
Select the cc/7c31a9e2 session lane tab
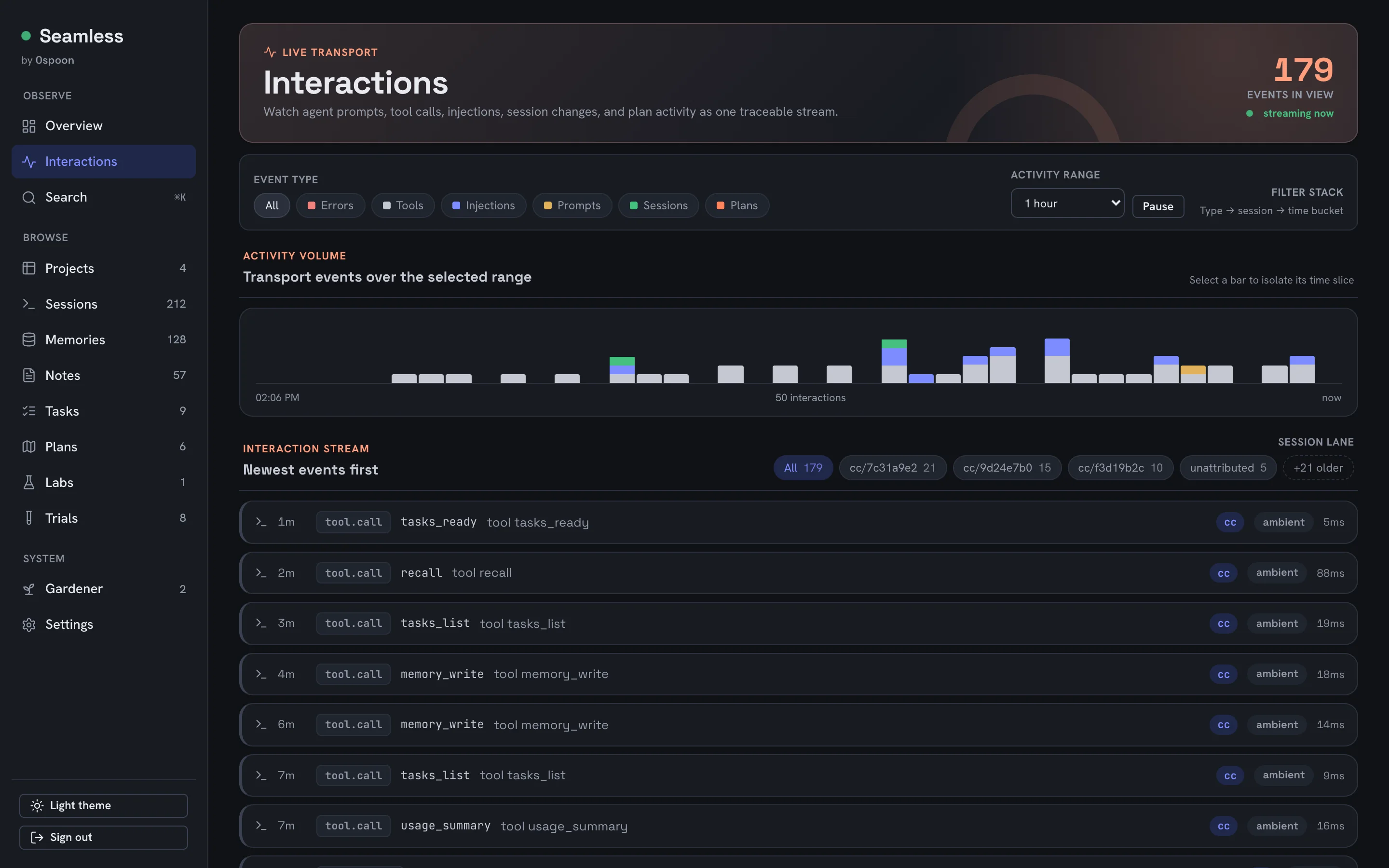893,468
